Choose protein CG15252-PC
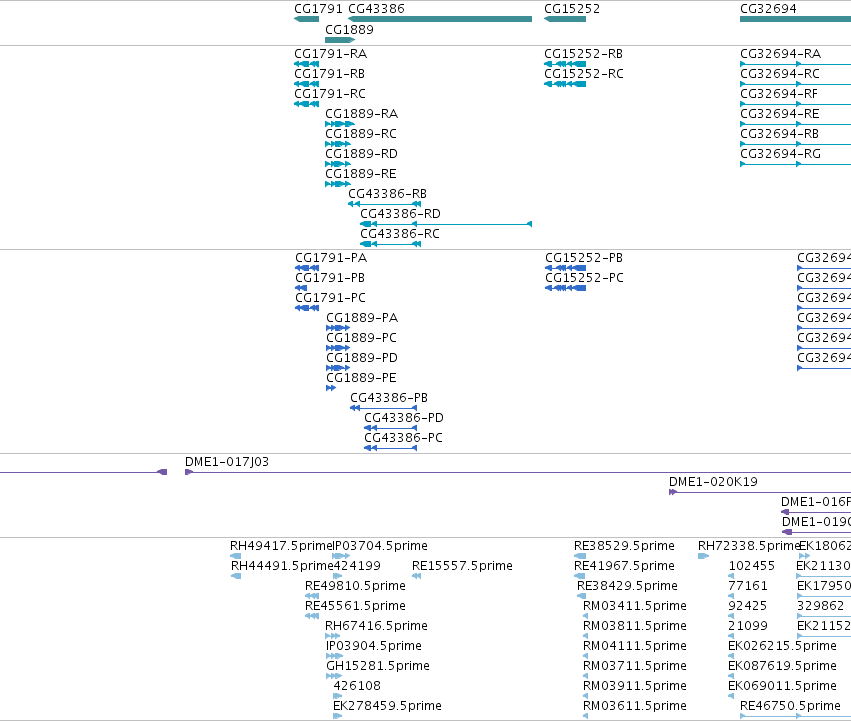The height and width of the screenshot is (721, 851). (585, 278)
